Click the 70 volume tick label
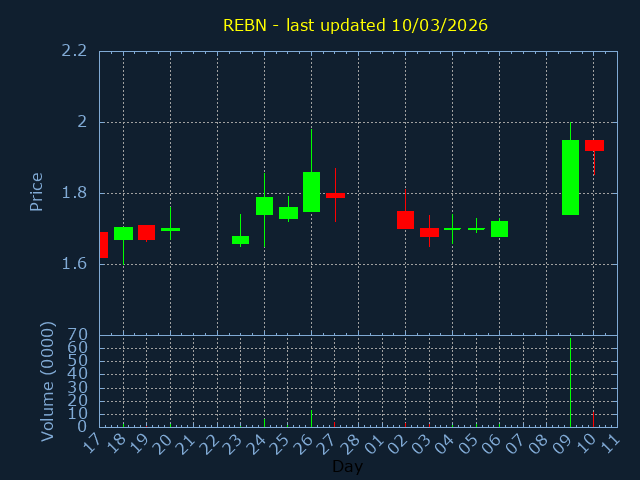This screenshot has width=640, height=480. click(x=77, y=335)
